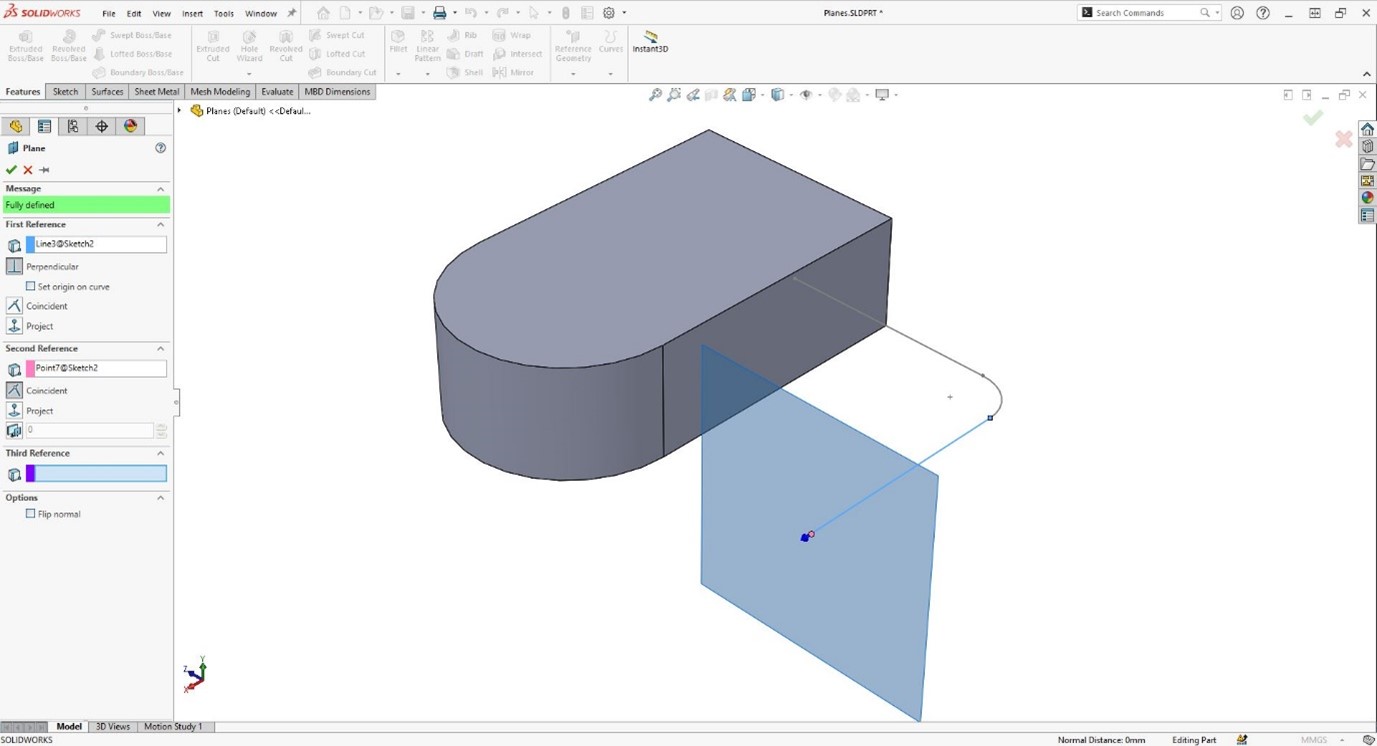Click the View Orientation color wheel icon
1377x746 pixels.
[x=128, y=125]
